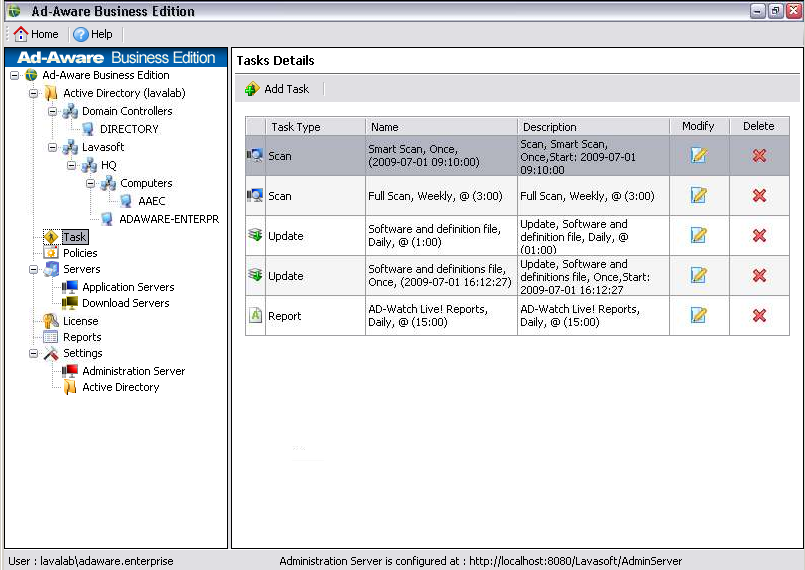The width and height of the screenshot is (805, 570).
Task: Click the 'Software and definition file, Daily' name cell
Action: point(442,236)
